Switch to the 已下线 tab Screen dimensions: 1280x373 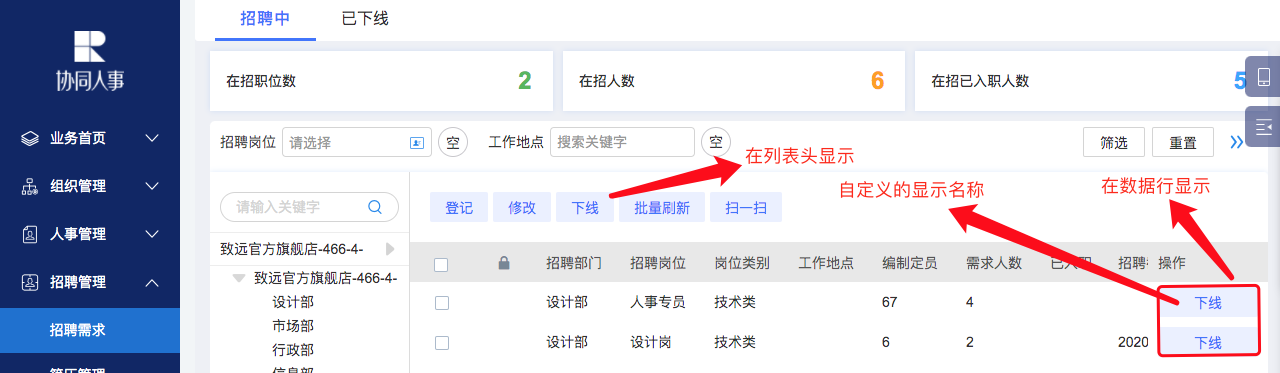click(x=365, y=18)
